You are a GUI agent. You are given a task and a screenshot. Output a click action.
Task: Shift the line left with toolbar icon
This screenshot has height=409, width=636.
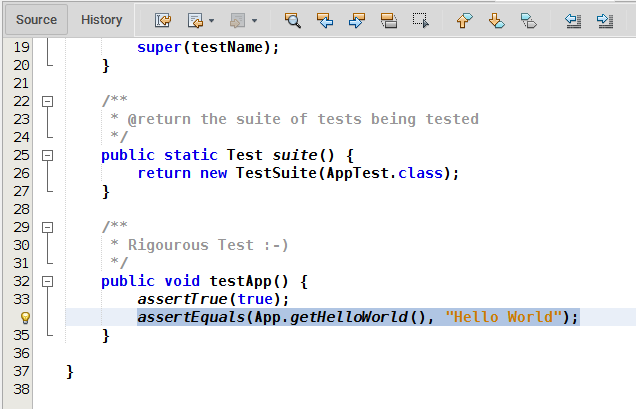coord(573,19)
